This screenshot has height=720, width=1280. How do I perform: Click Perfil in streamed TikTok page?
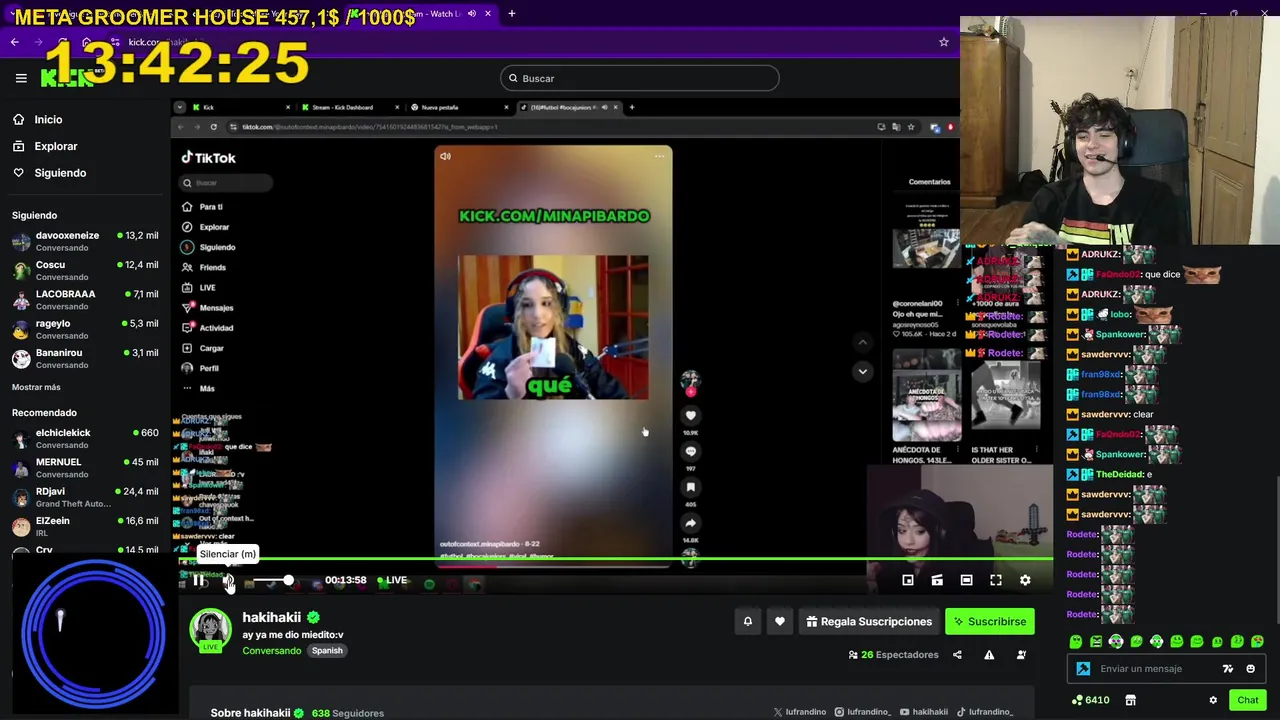click(209, 368)
